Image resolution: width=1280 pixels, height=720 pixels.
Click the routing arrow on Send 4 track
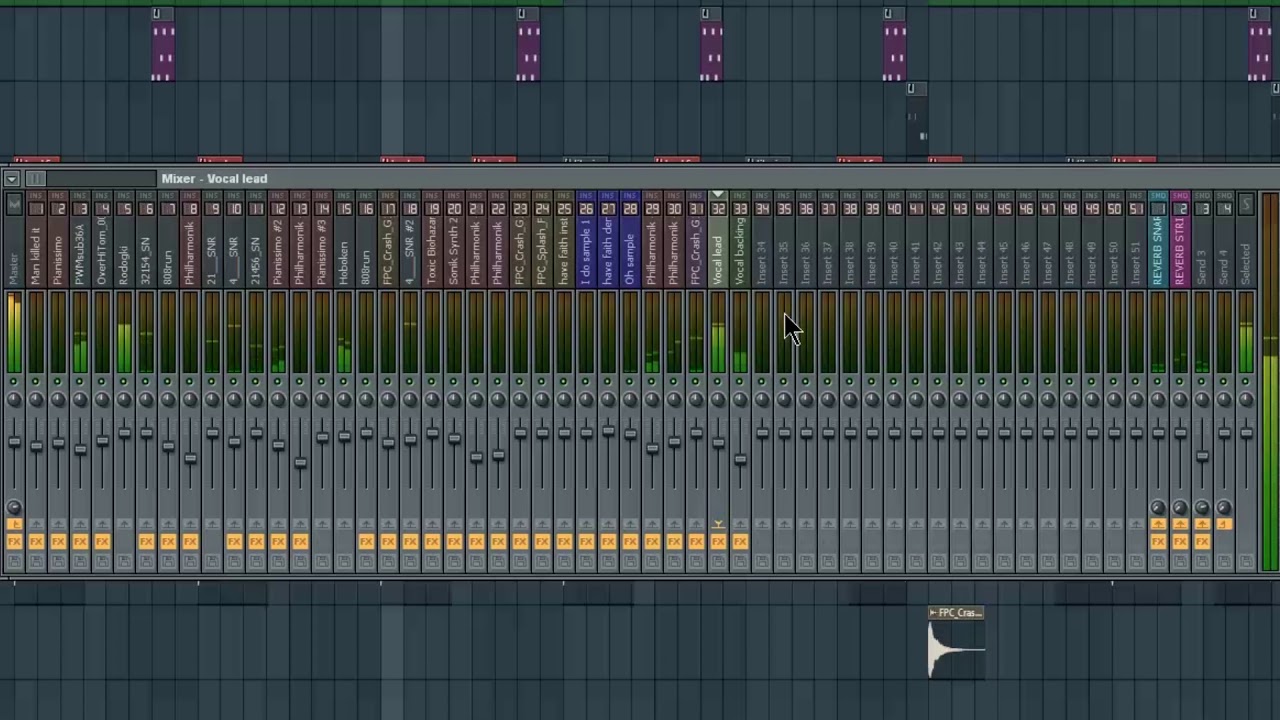1224,524
